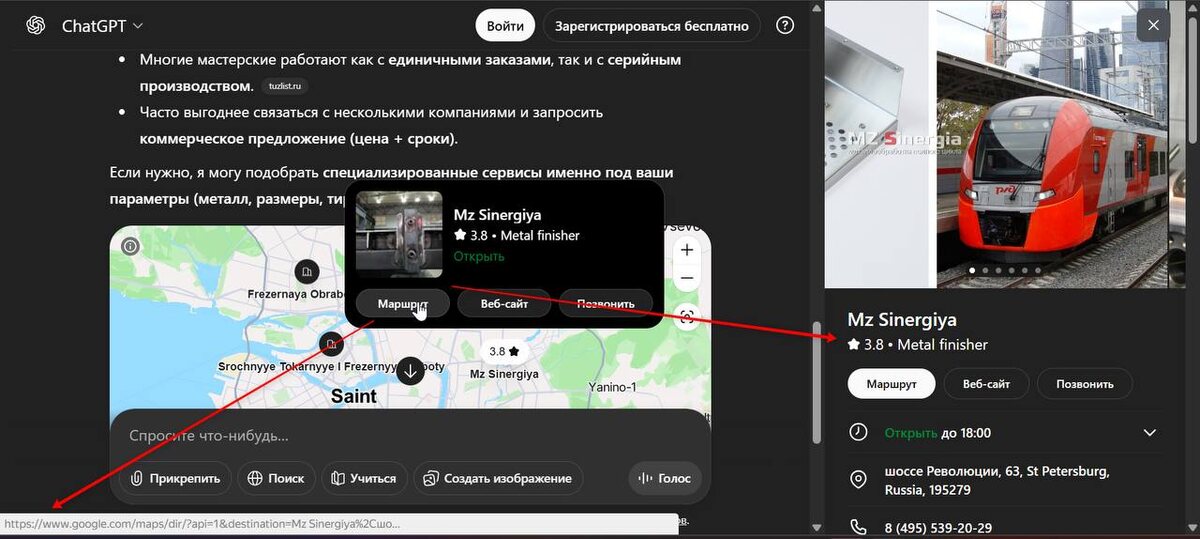1200x539 pixels.
Task: Zoom in the map with plus
Action: 687,250
